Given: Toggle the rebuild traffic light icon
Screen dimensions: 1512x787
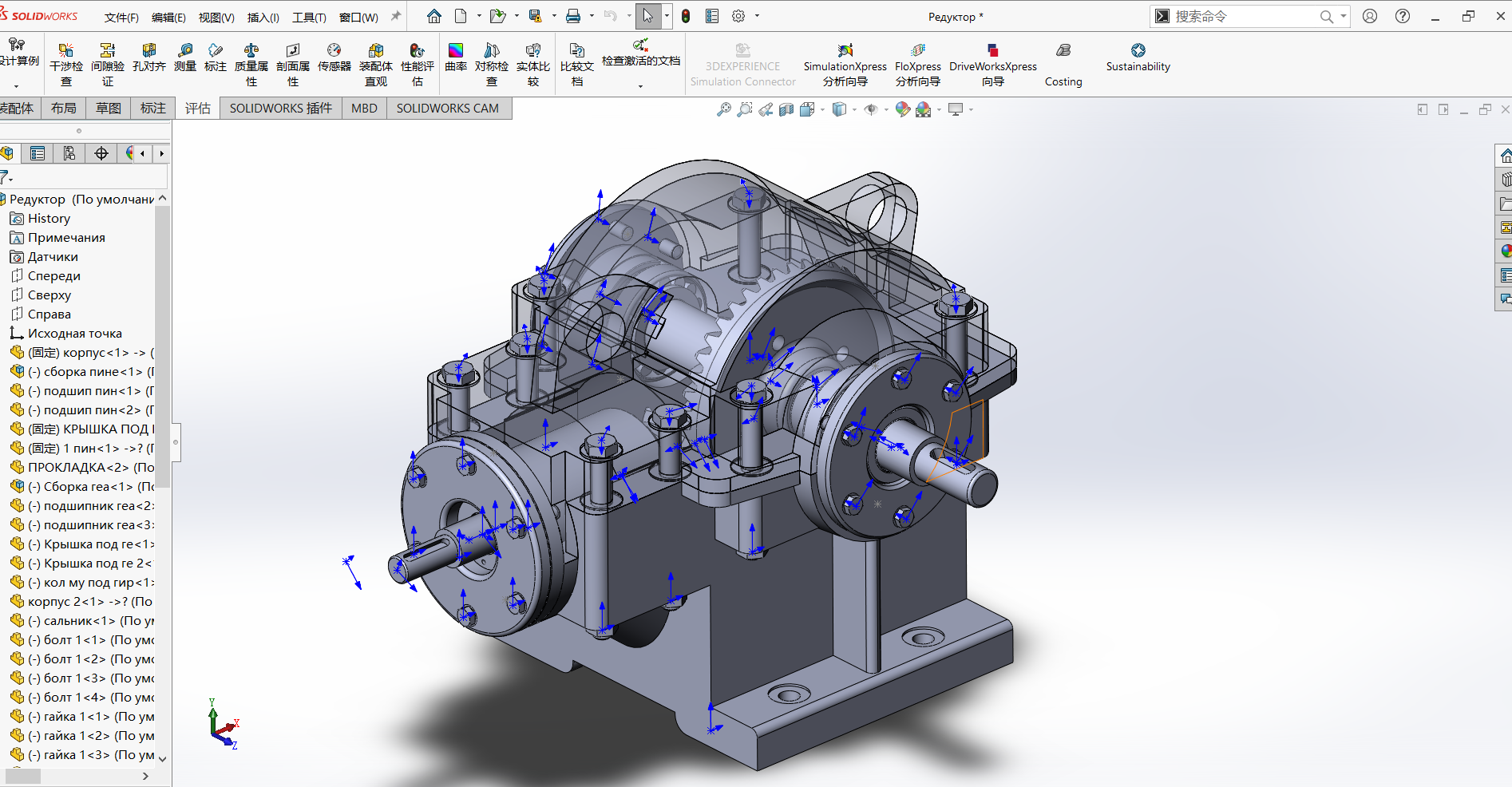Looking at the screenshot, I should [x=686, y=16].
